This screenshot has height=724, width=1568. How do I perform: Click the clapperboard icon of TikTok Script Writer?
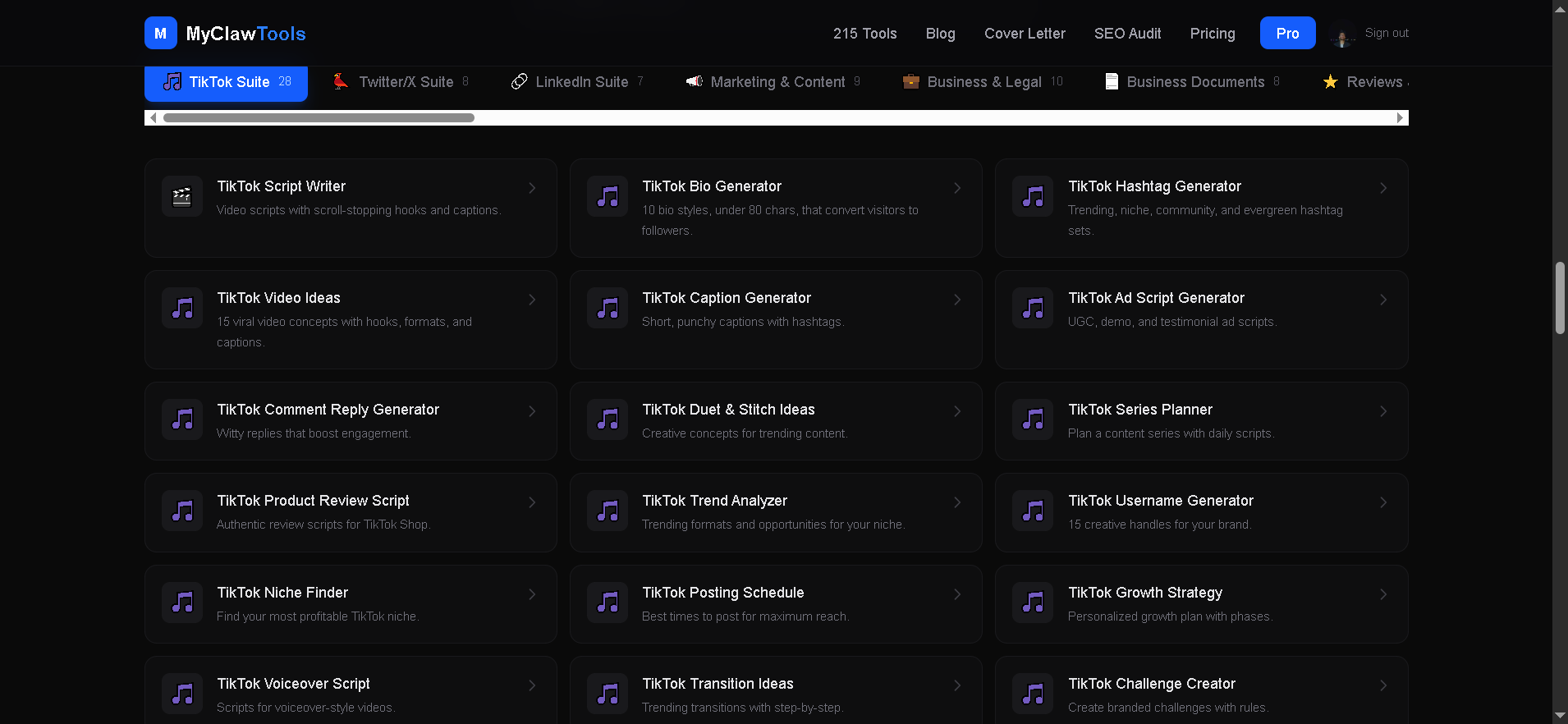(x=182, y=196)
